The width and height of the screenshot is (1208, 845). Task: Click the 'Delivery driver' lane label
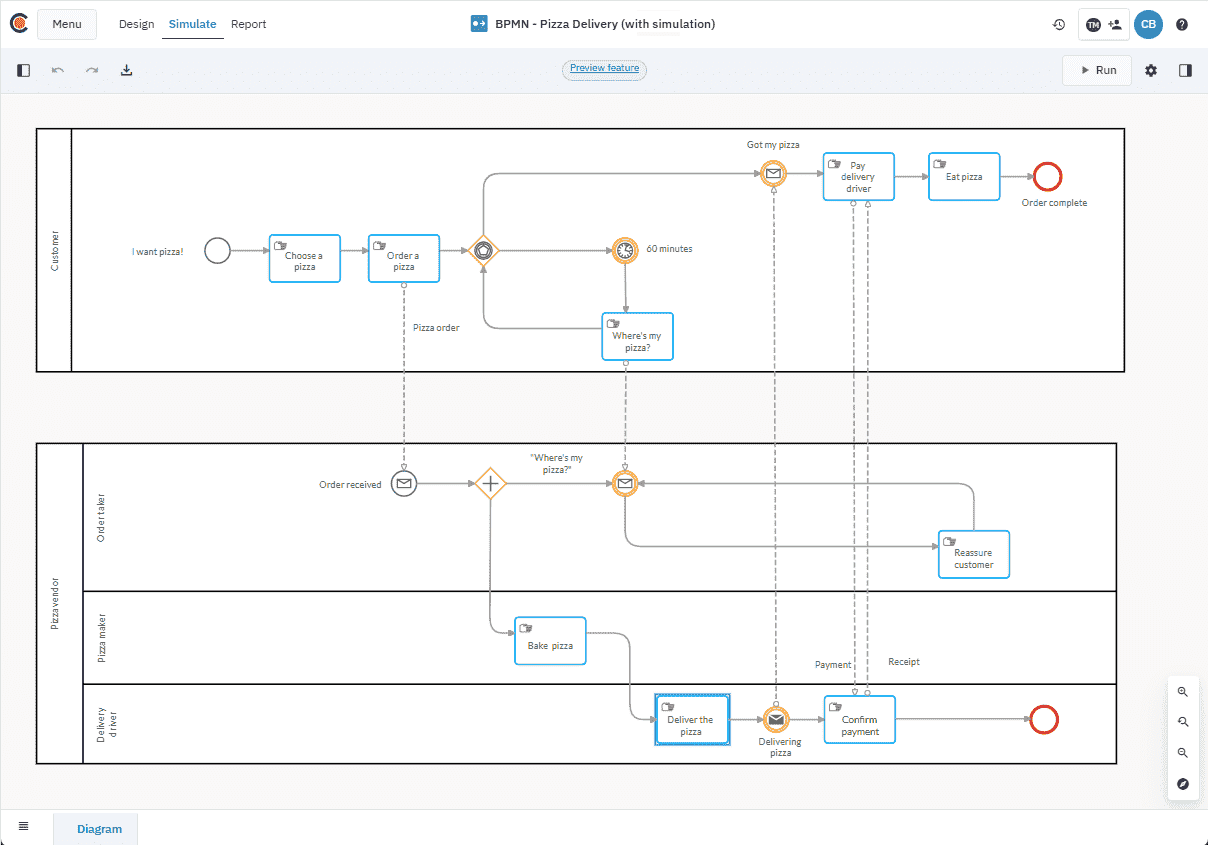(107, 724)
